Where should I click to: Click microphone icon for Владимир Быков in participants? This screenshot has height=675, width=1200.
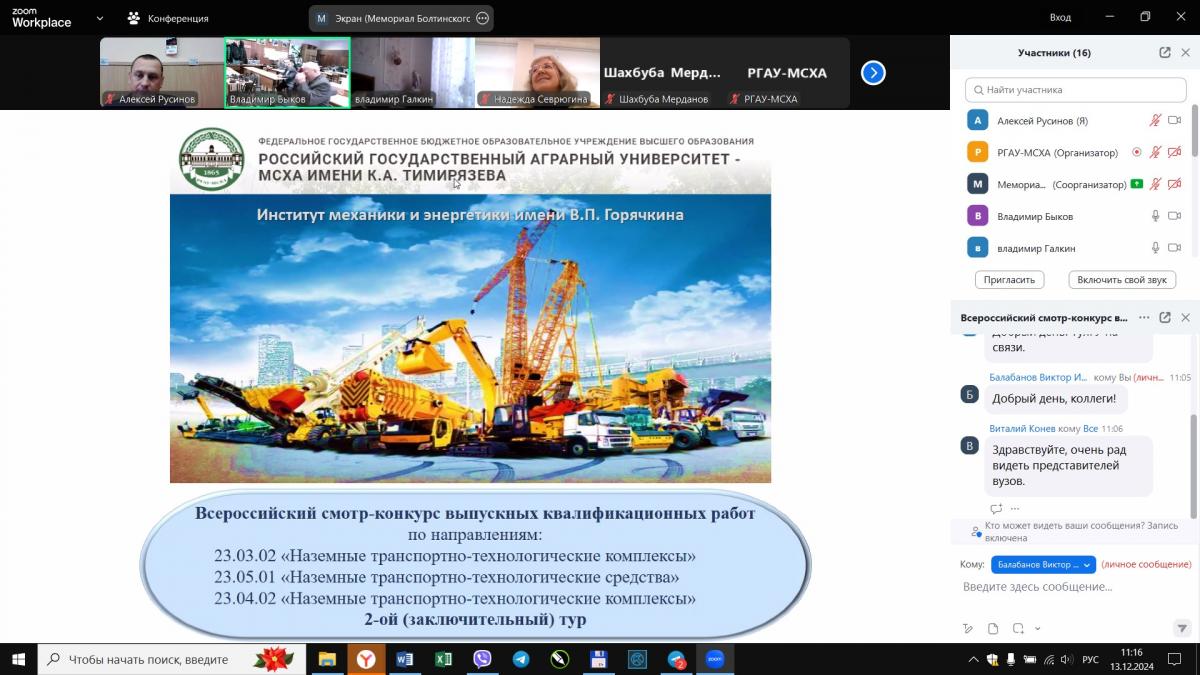pos(1155,216)
